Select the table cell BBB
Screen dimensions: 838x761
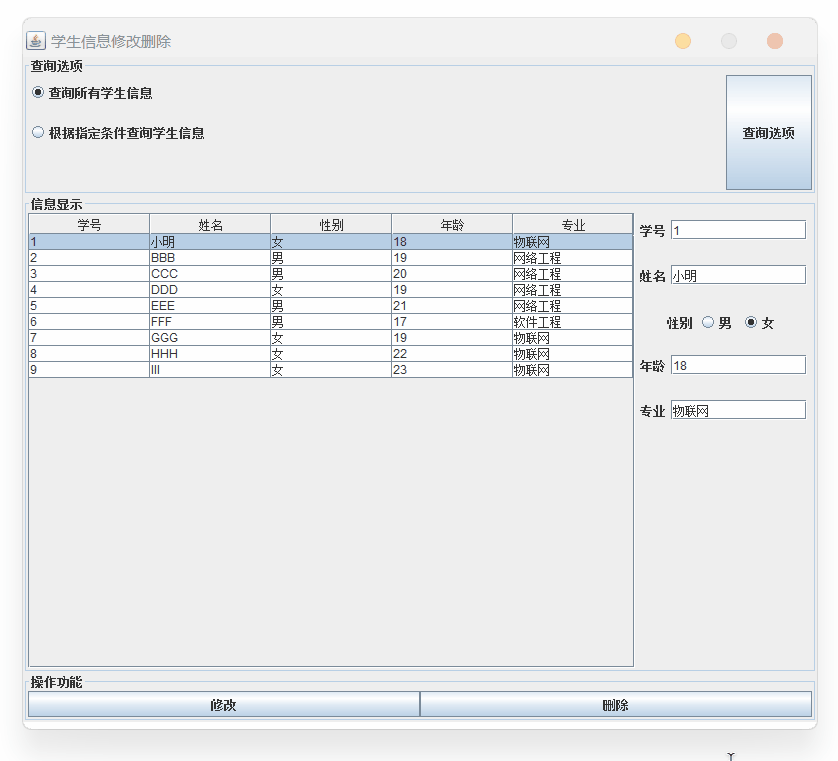coord(210,258)
